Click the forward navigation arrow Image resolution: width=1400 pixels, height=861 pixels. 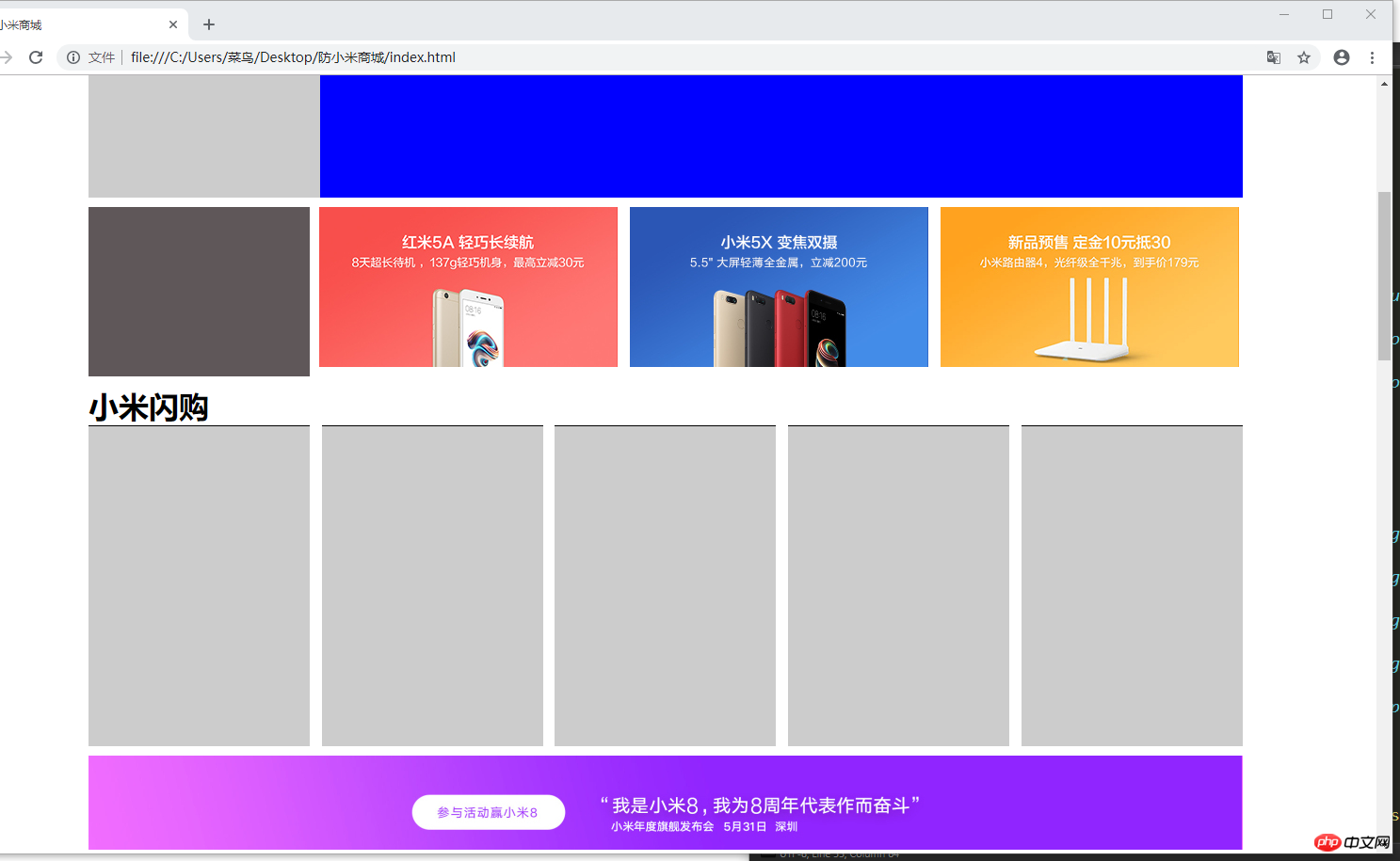click(6, 57)
